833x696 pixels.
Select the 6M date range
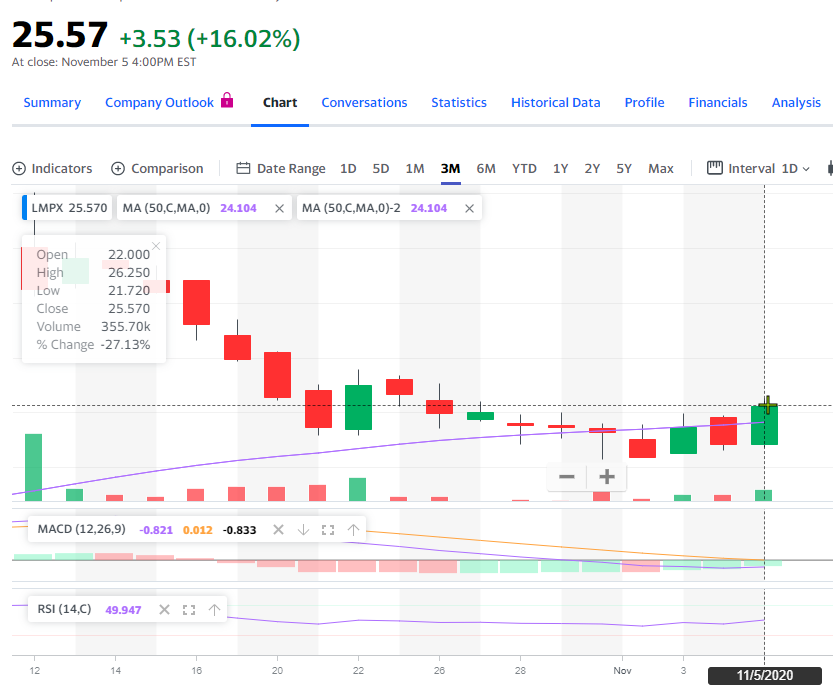tap(486, 168)
